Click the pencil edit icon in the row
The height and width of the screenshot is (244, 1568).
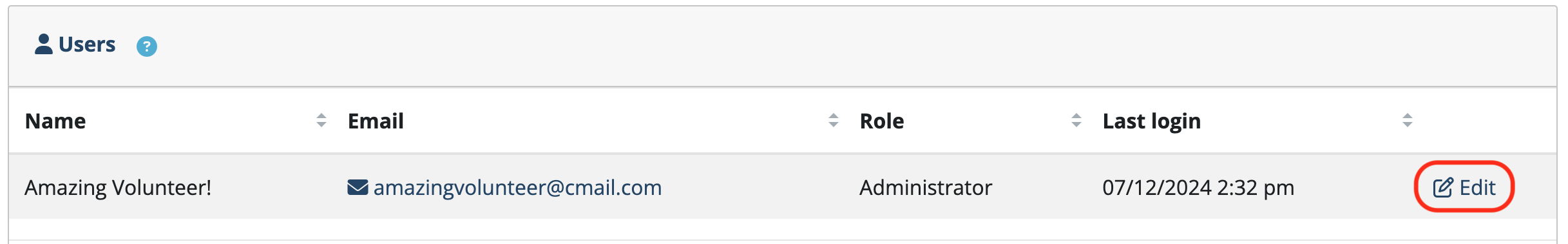[x=1443, y=187]
